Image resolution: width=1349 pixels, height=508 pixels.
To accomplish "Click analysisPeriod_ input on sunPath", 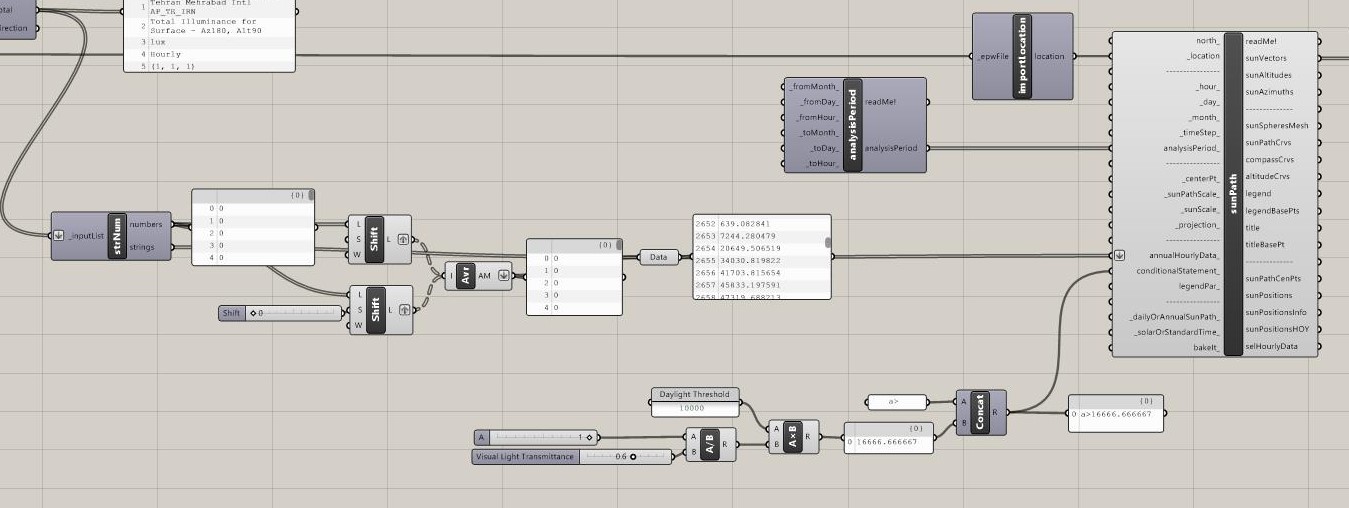I will click(x=1192, y=148).
